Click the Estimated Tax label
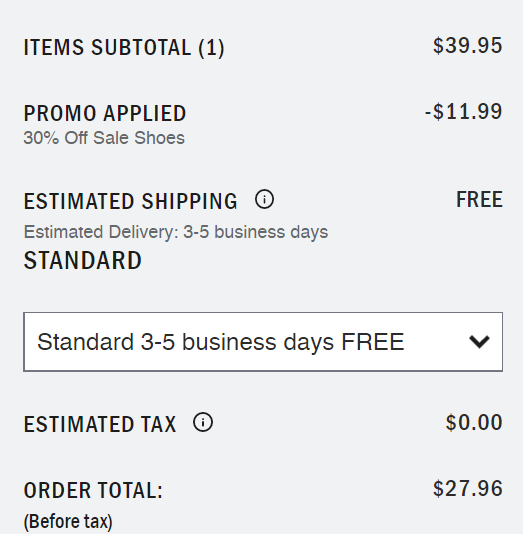Image resolution: width=523 pixels, height=534 pixels. [100, 424]
